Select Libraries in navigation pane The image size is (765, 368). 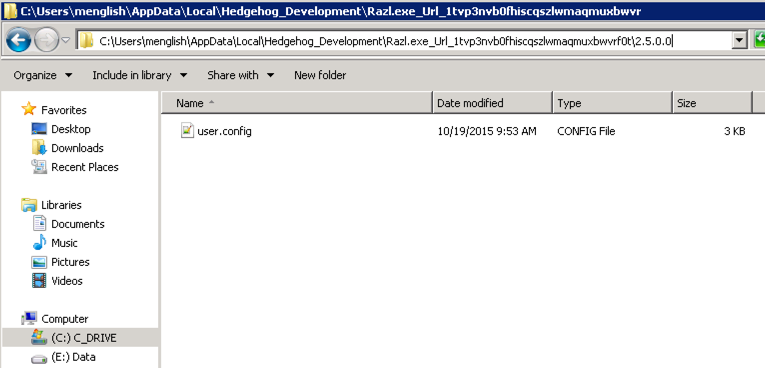point(61,205)
